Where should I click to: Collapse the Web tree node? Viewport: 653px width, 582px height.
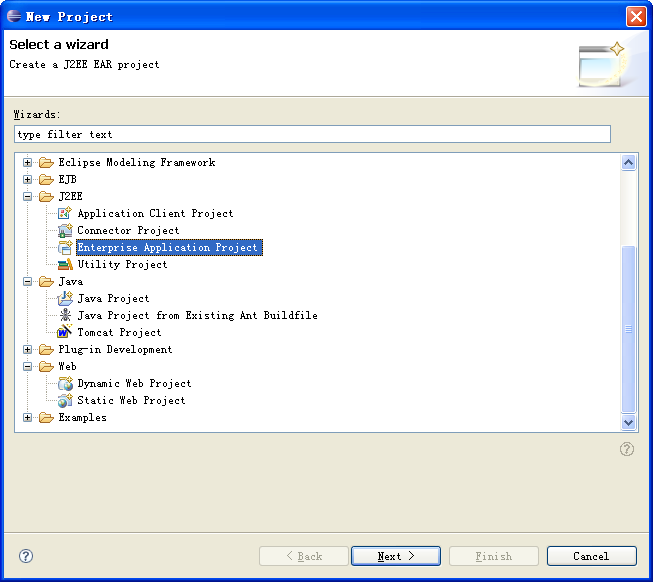point(27,366)
